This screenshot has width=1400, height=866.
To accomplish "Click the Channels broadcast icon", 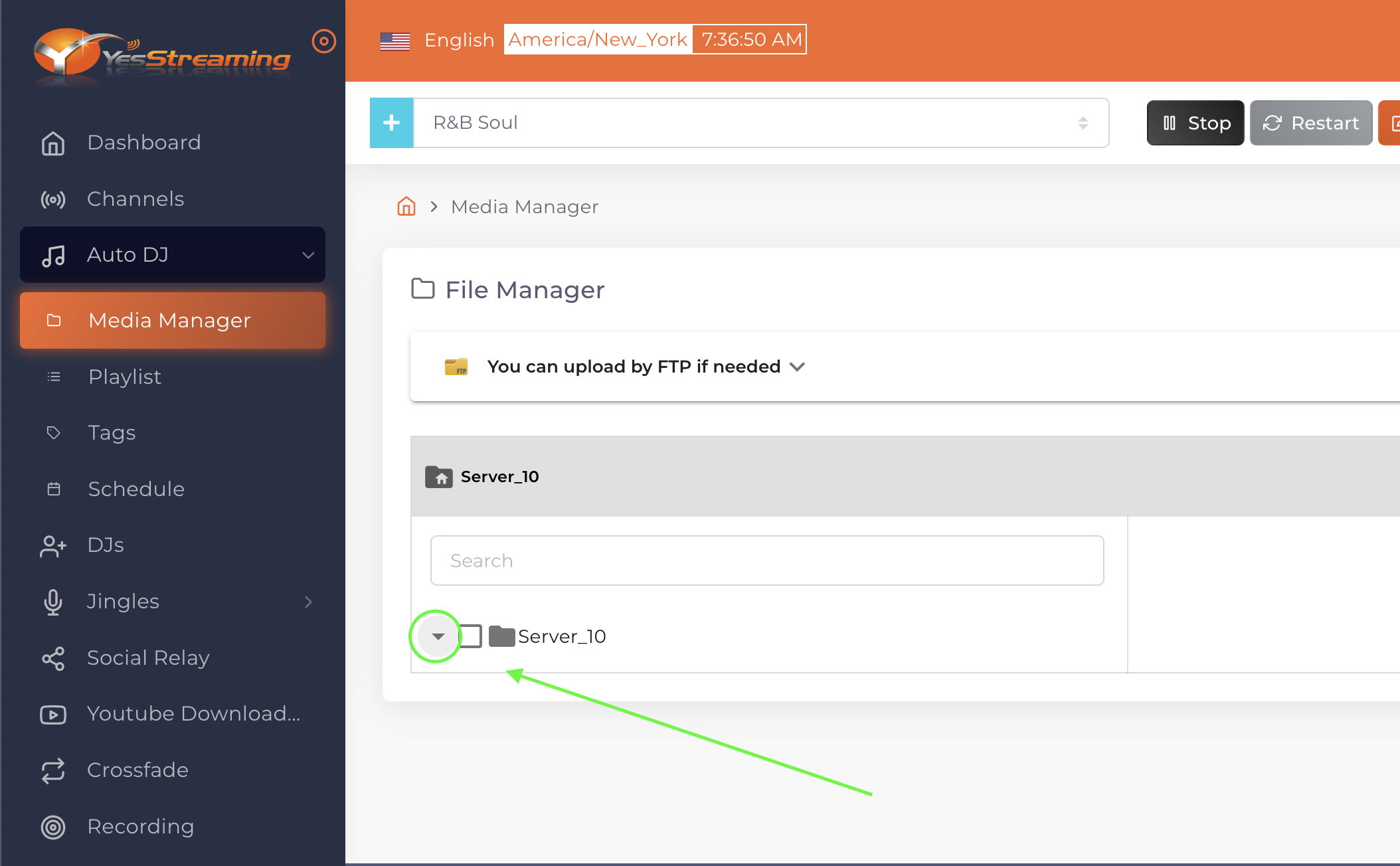I will pyautogui.click(x=53, y=199).
